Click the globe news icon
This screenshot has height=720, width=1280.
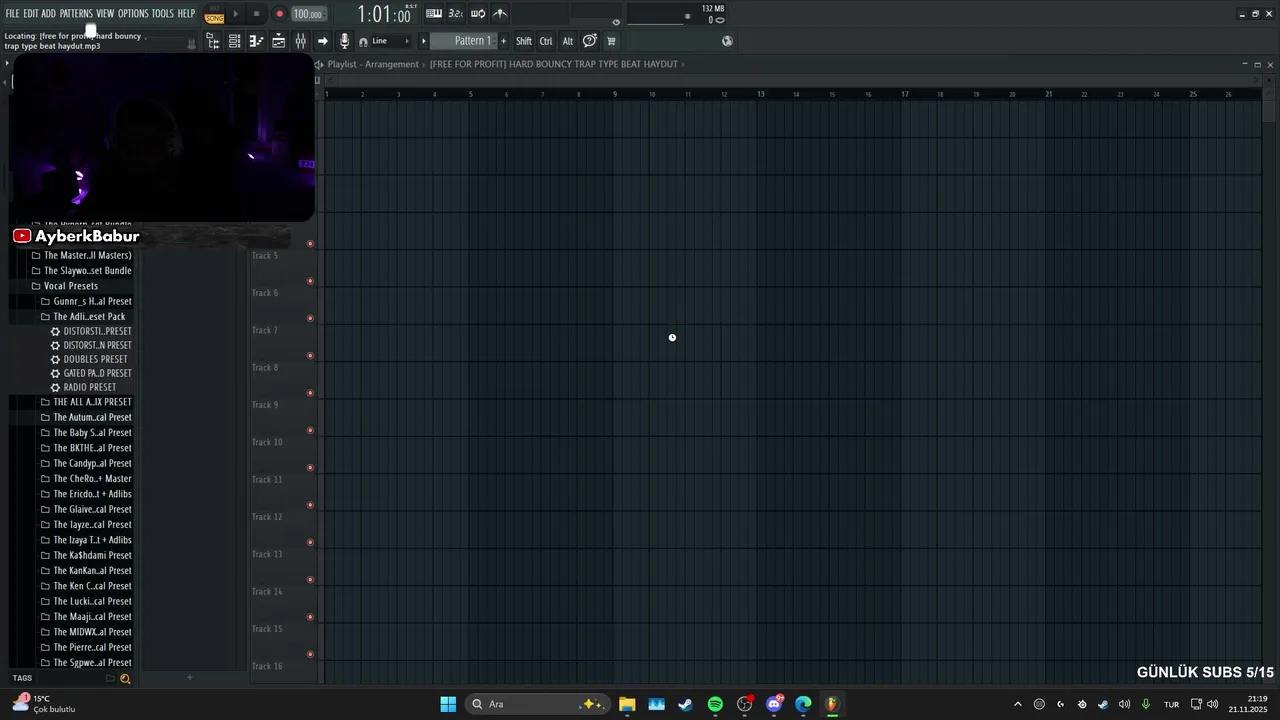tap(727, 41)
